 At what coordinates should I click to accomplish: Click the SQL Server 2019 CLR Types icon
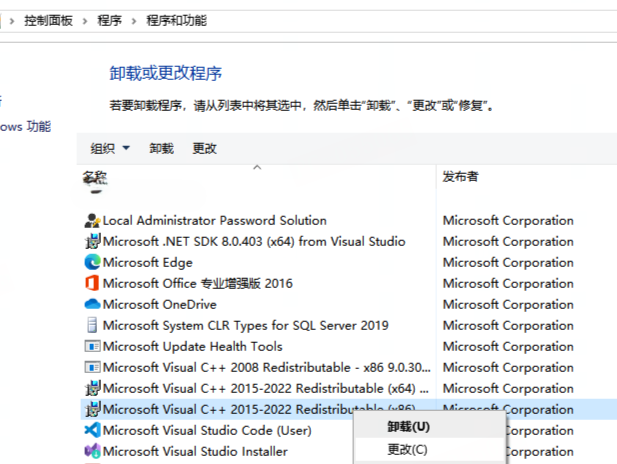tap(92, 325)
